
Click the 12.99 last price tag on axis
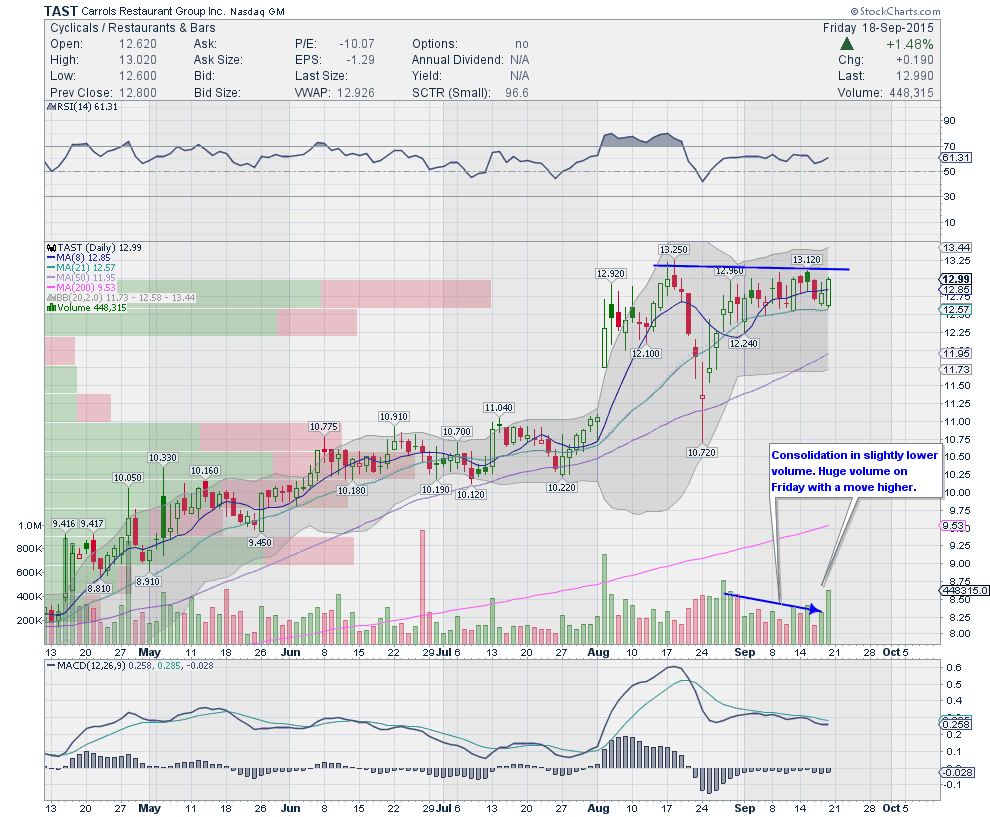(x=955, y=279)
